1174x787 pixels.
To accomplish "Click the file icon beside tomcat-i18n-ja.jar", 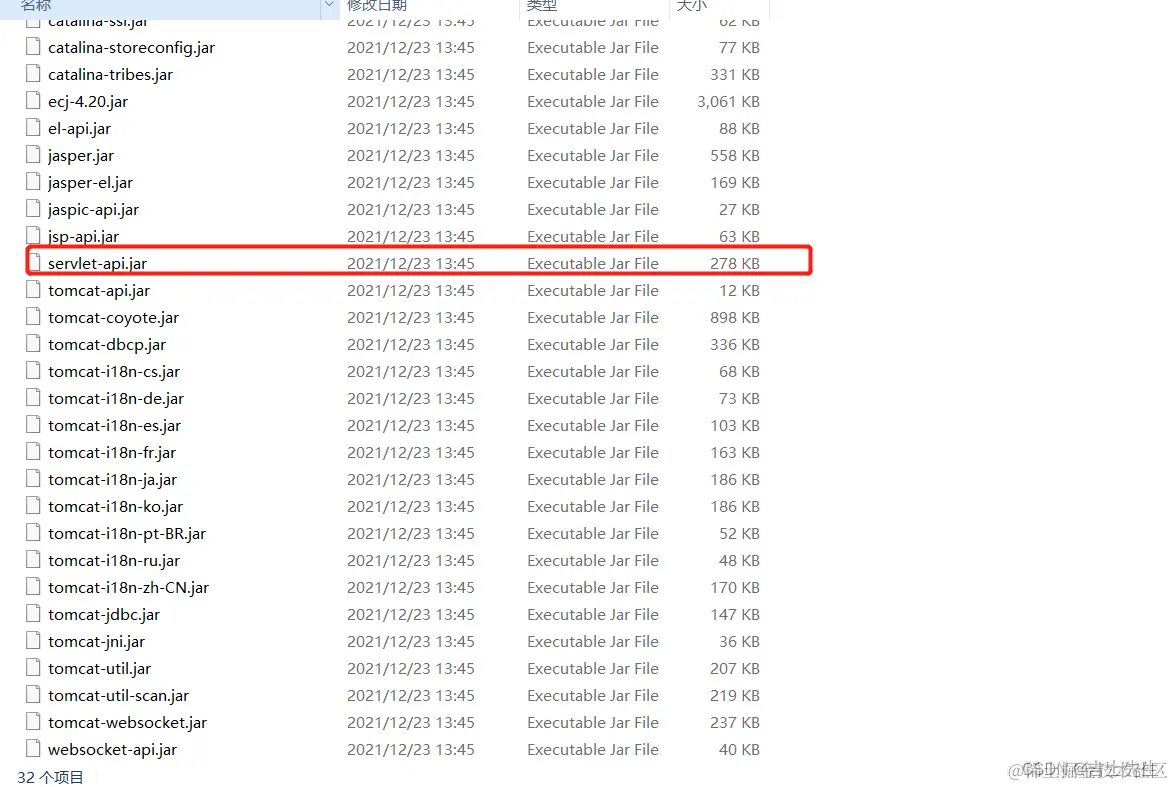I will click(x=33, y=478).
